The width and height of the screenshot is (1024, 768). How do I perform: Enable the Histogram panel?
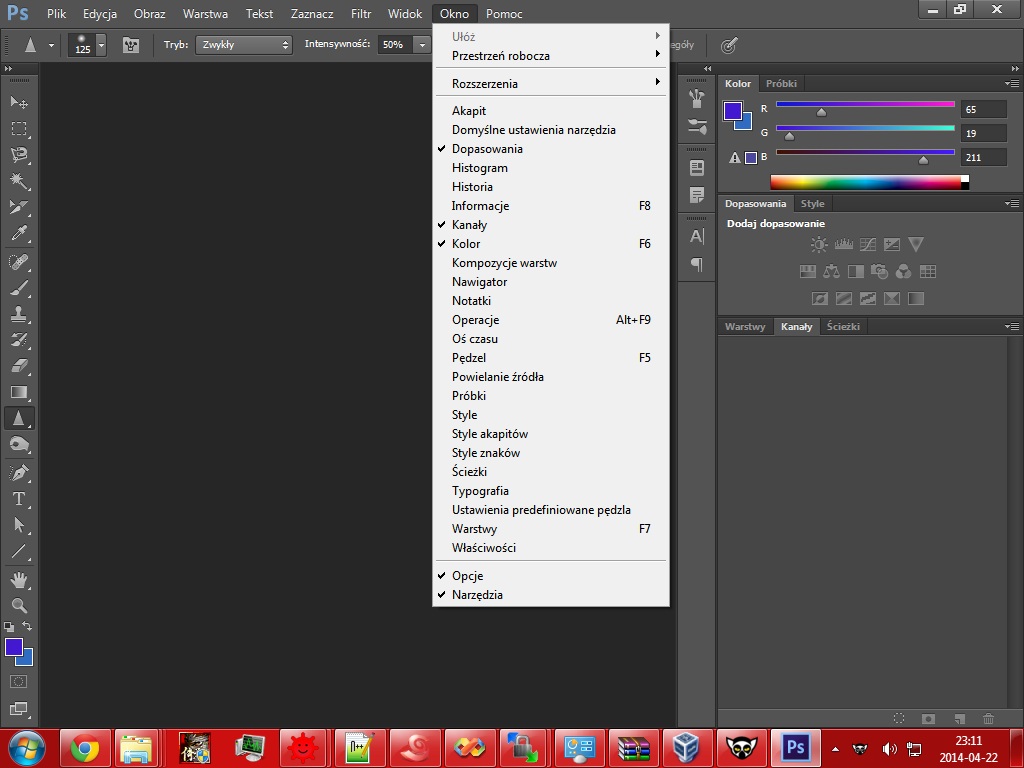551,168
